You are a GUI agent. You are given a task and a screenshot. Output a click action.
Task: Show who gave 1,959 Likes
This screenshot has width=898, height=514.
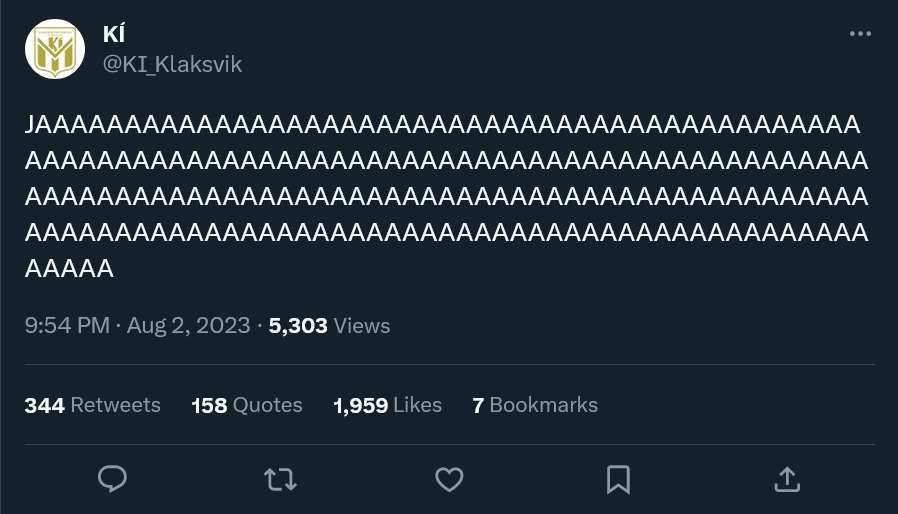point(388,405)
